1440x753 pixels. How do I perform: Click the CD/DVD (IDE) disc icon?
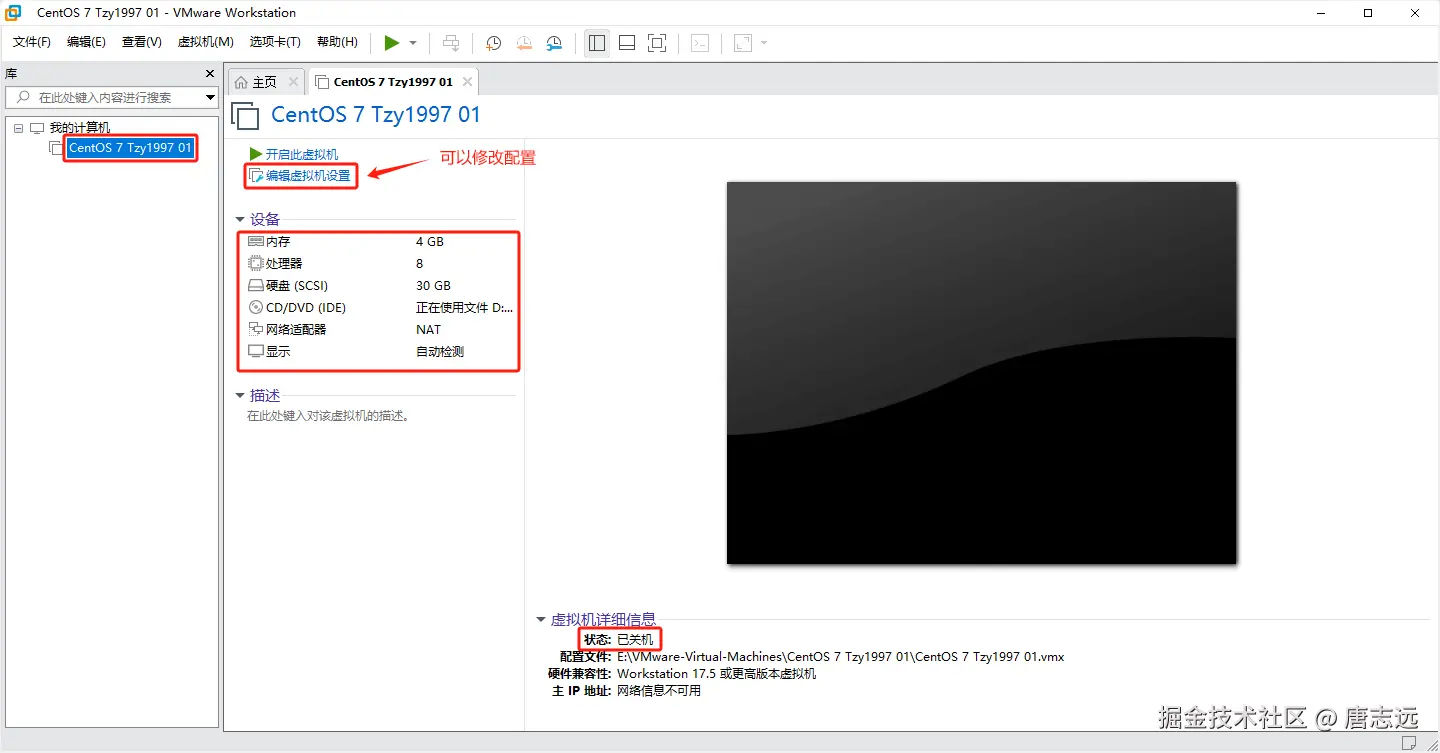(x=256, y=308)
